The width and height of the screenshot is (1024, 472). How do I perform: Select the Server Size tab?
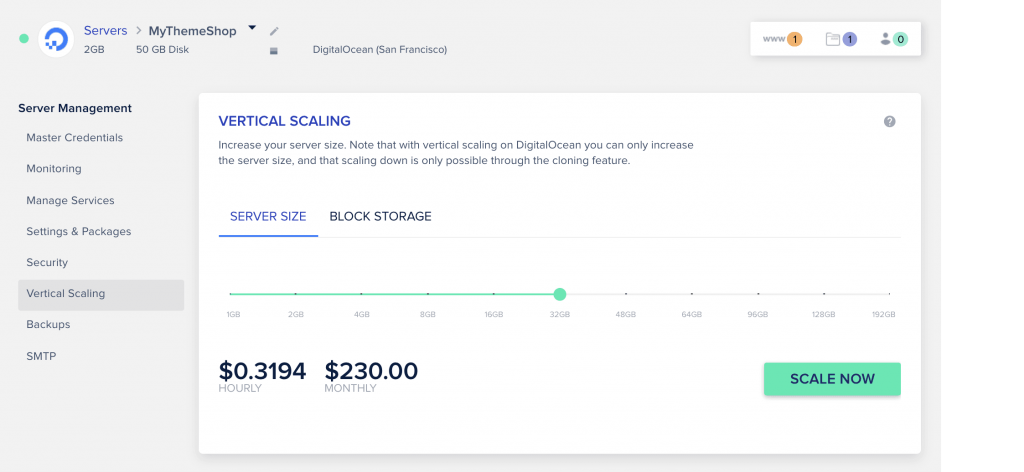[x=268, y=217]
